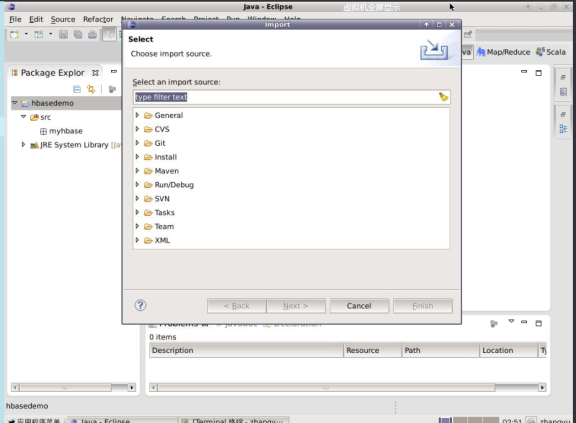The height and width of the screenshot is (423, 576).
Task: Click the type filter text field
Action: [x=287, y=97]
